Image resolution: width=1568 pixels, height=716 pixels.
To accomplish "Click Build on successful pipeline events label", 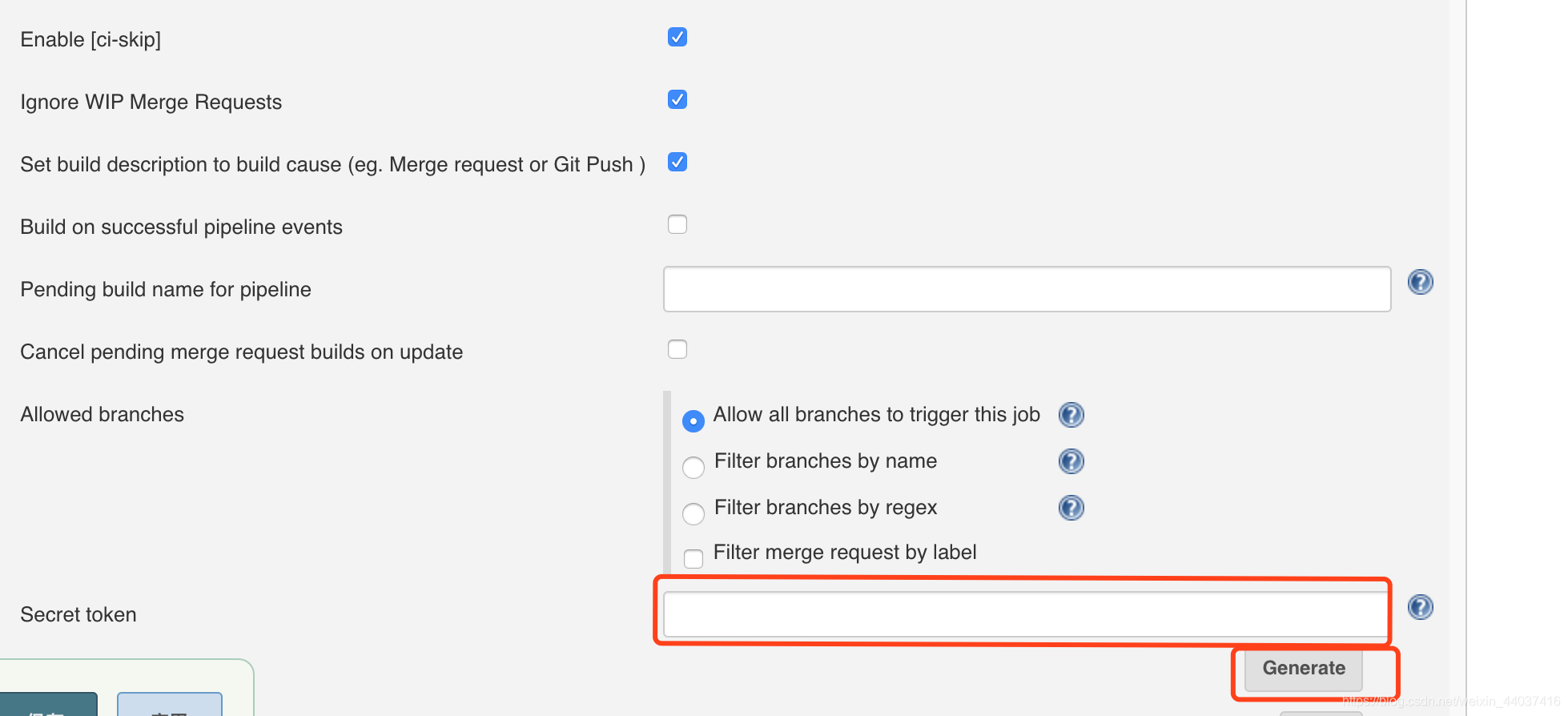I will click(182, 227).
